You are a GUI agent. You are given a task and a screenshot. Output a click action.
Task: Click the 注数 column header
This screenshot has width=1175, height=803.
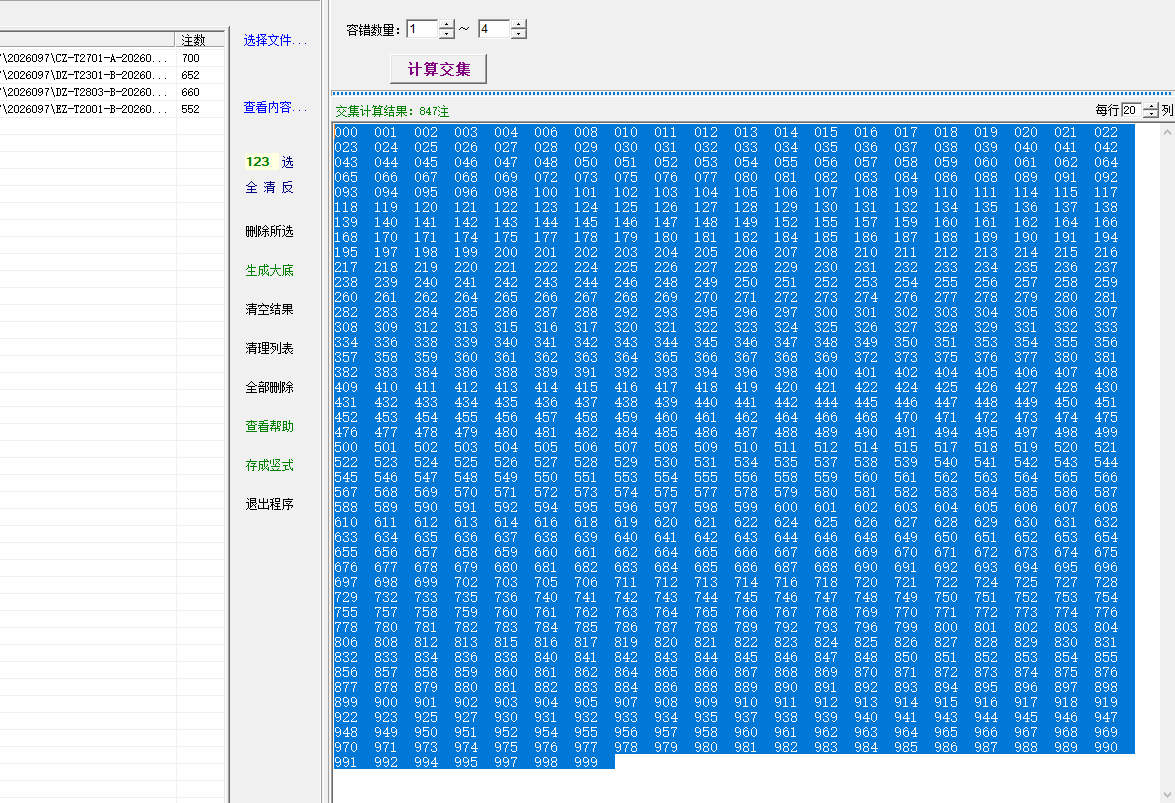200,40
